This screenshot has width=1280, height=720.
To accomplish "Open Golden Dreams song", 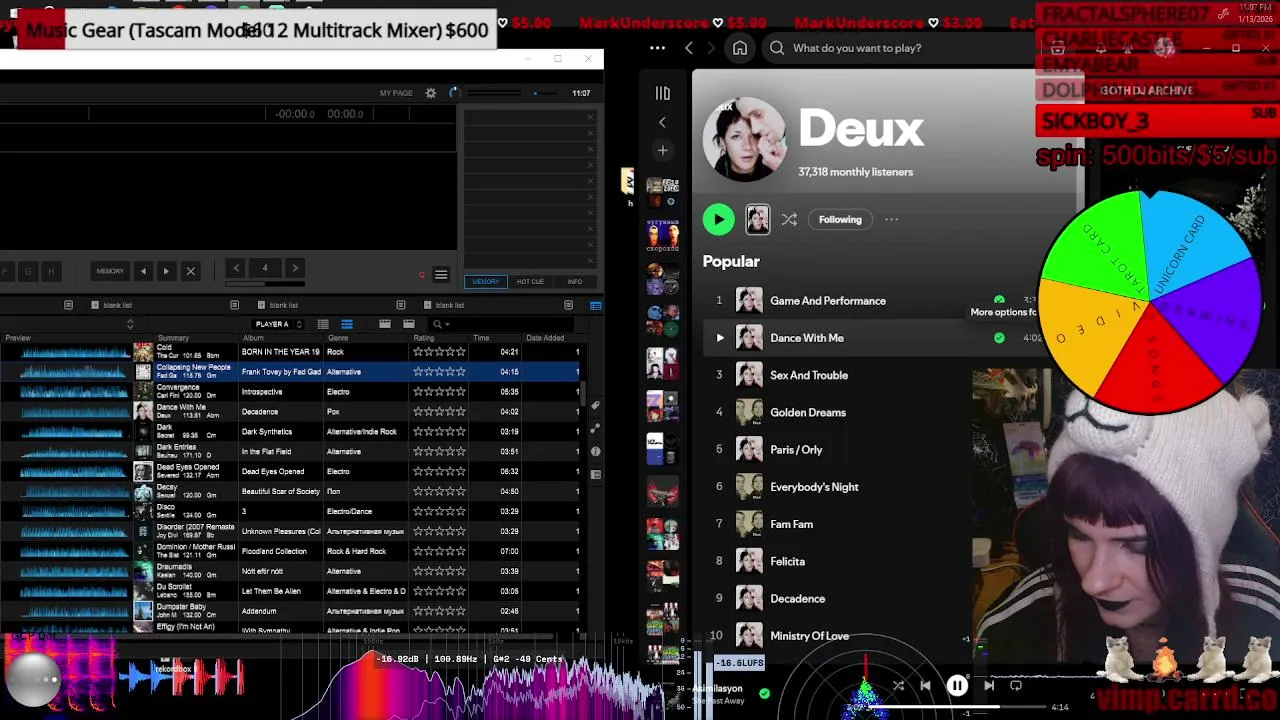I will coord(808,412).
